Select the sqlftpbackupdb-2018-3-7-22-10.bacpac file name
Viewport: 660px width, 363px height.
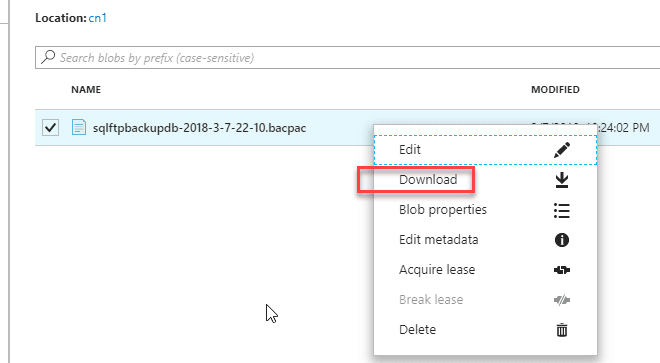tap(200, 128)
